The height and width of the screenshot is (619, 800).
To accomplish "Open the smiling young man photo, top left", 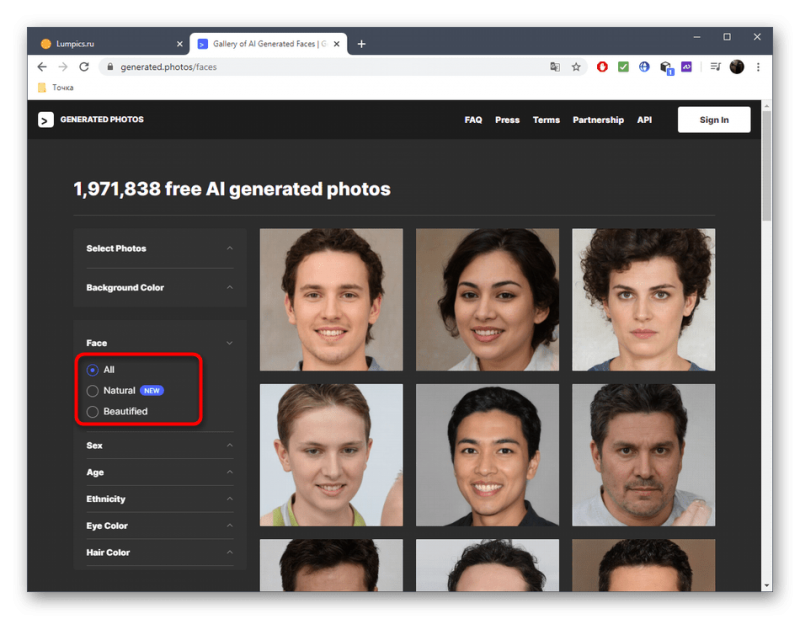I will click(331, 300).
